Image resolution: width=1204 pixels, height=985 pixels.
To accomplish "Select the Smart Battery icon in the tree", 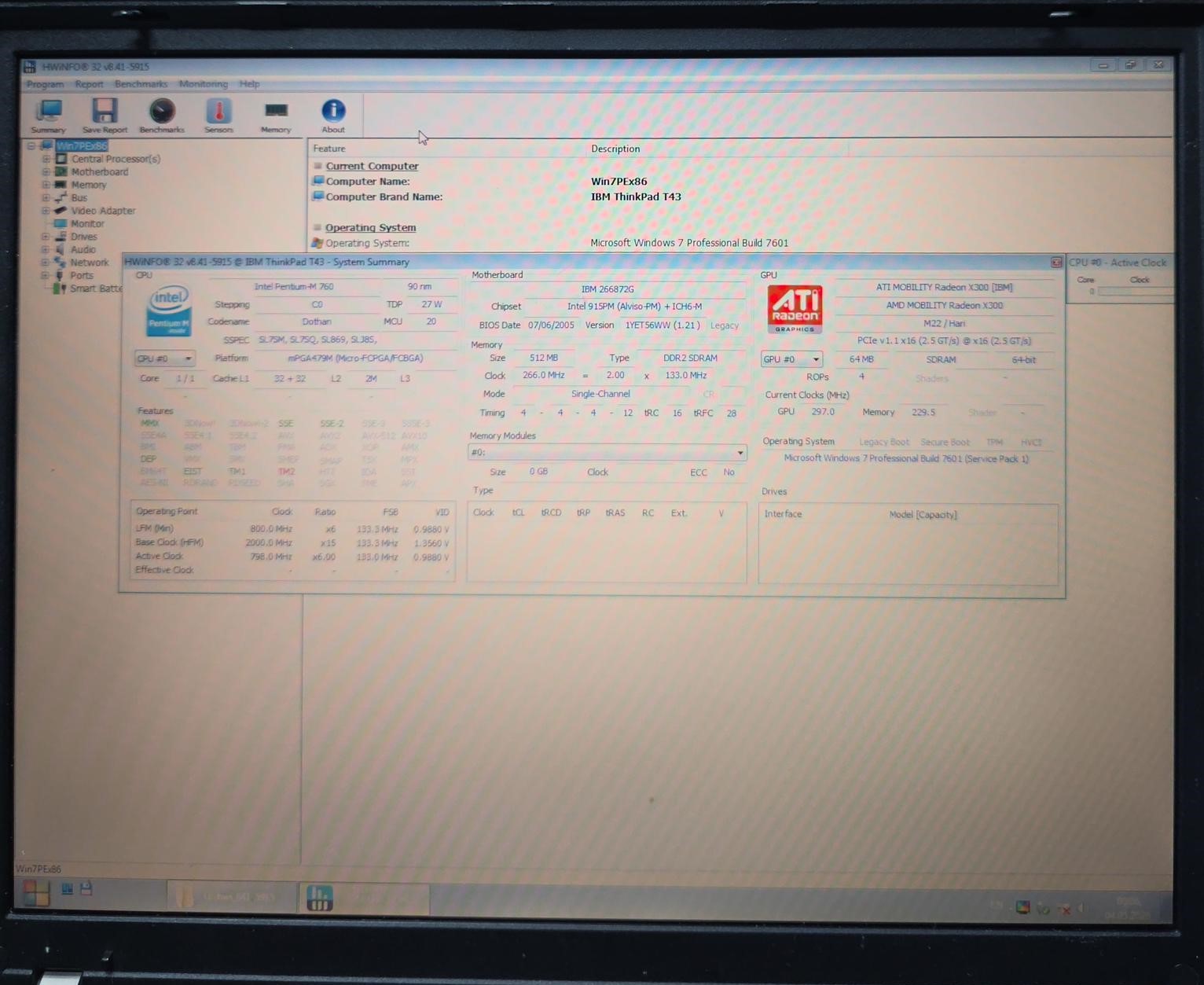I will [x=59, y=289].
